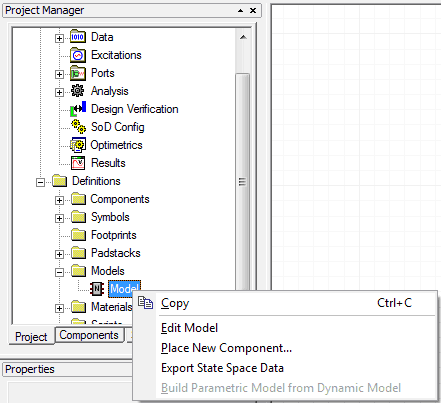Click the Excitations icon in the tree
This screenshot has height=403, width=441.
[x=78, y=55]
